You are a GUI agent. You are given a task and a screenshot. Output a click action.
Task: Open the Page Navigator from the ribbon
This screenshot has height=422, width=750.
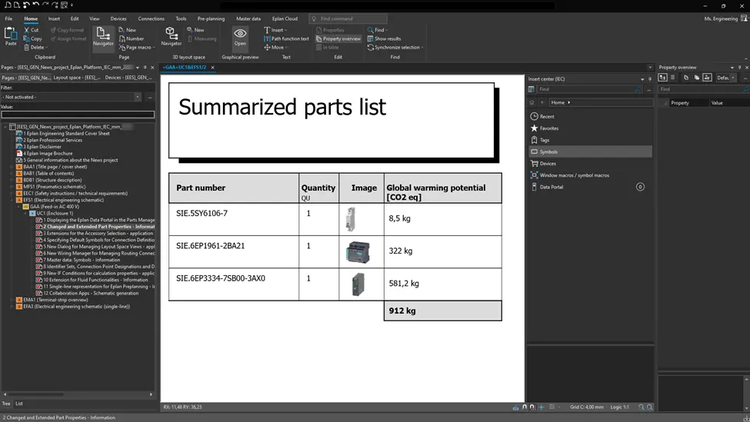(103, 38)
